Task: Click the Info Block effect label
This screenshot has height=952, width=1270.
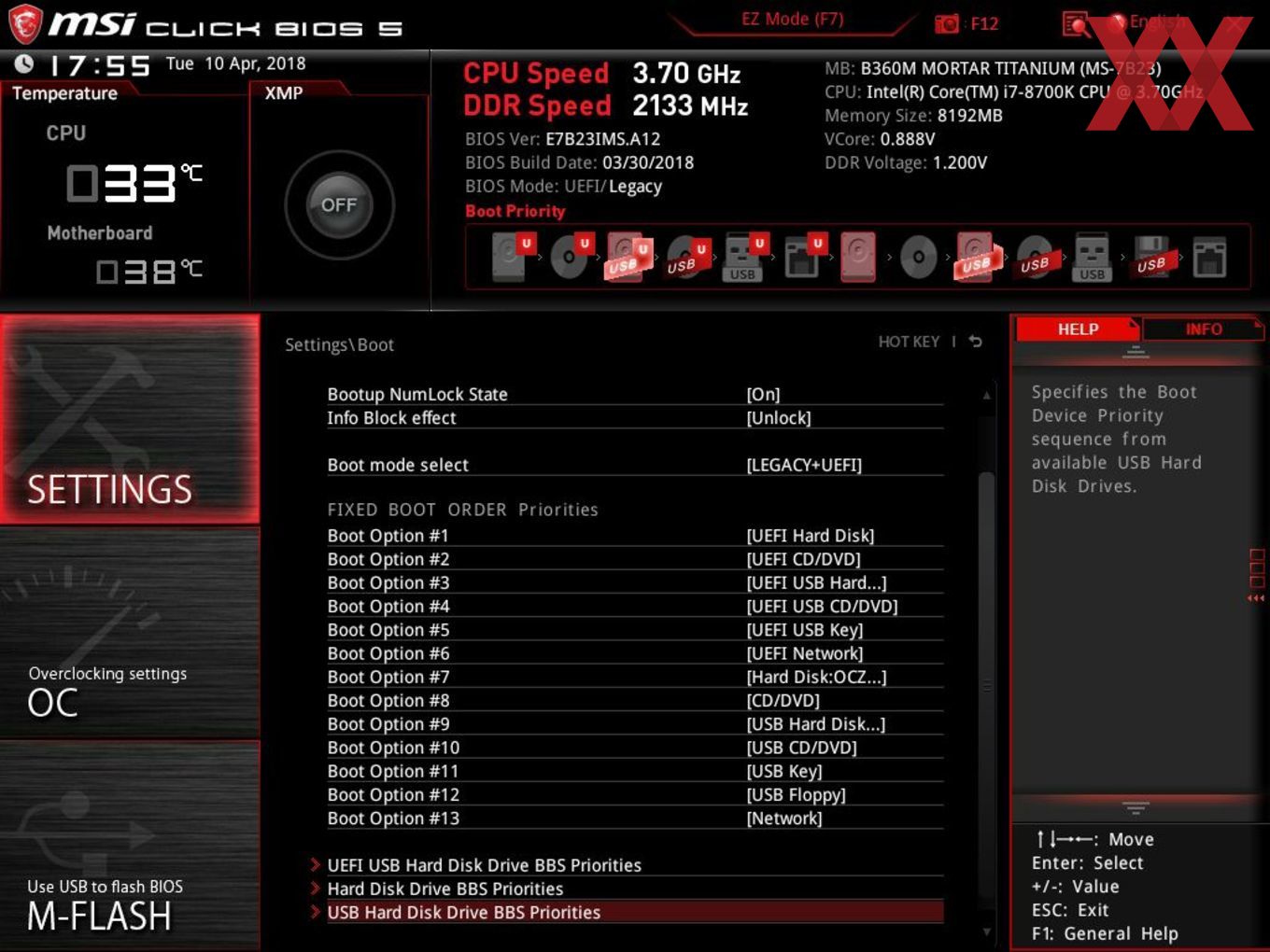Action: click(x=391, y=418)
